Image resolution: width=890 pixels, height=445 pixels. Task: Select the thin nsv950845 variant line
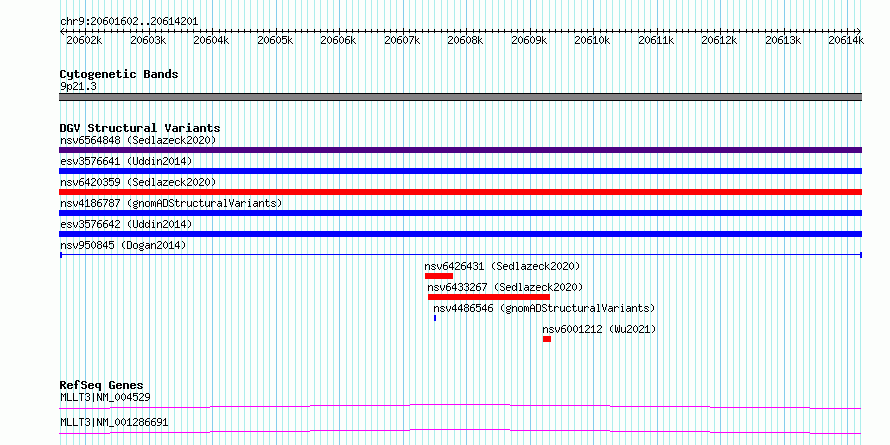click(x=460, y=255)
